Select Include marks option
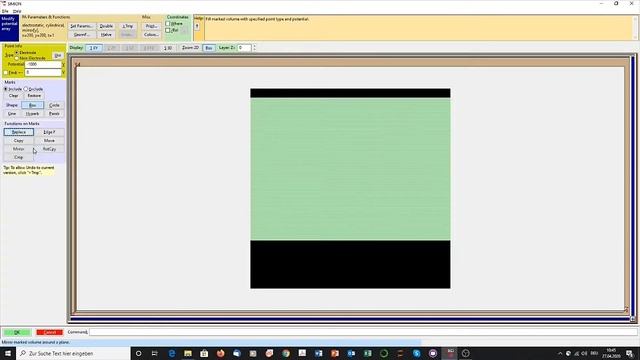Viewport: 640px width, 360px height. pos(6,89)
